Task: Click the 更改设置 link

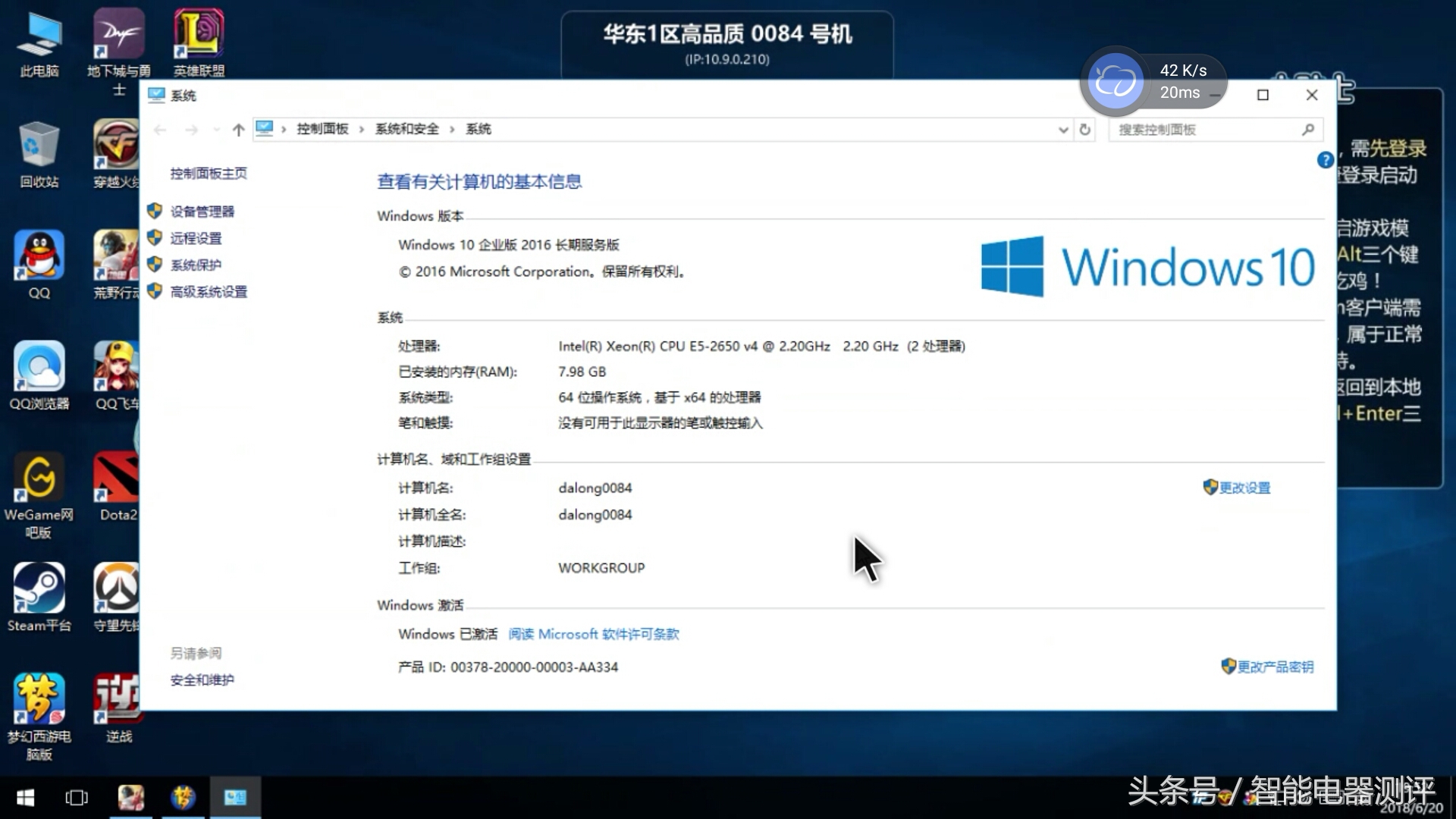Action: tap(1244, 488)
